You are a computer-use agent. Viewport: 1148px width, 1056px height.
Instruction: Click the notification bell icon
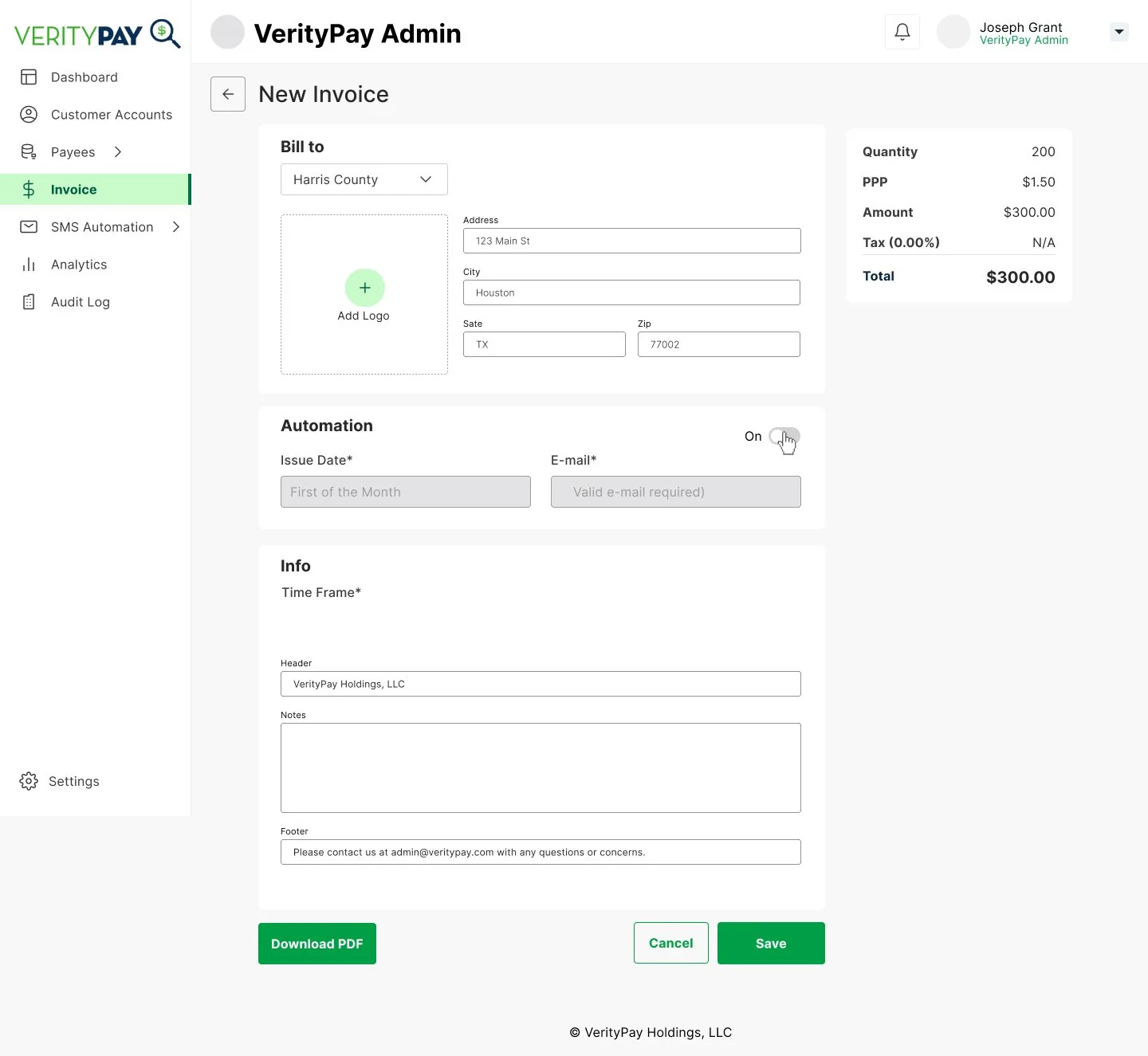tap(902, 32)
